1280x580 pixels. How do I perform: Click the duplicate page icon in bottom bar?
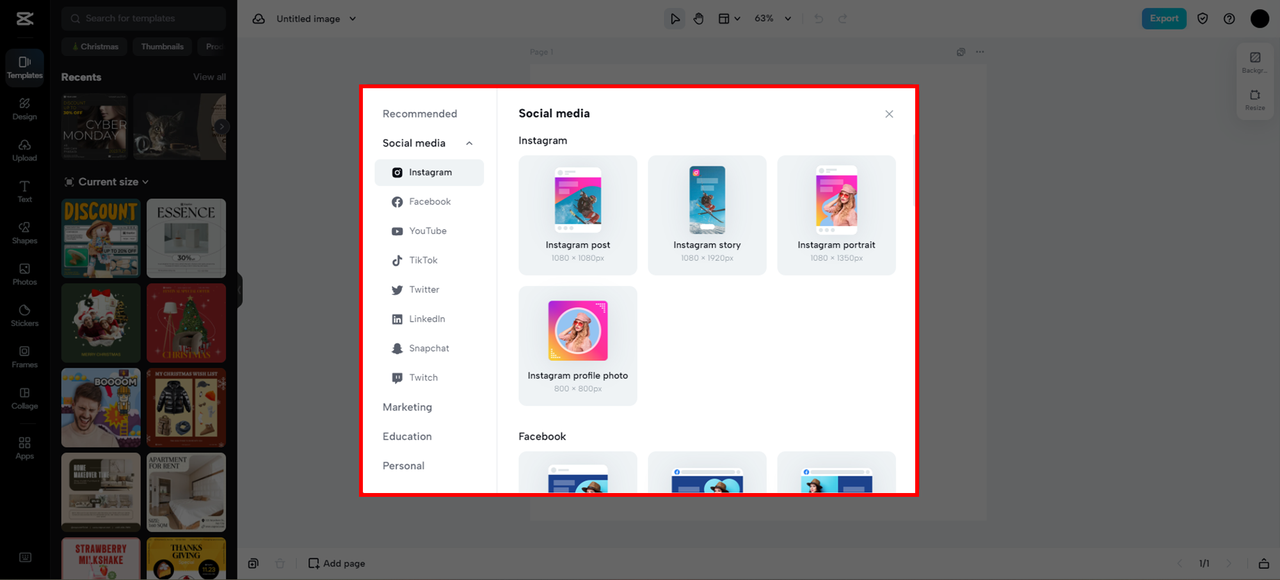254,563
